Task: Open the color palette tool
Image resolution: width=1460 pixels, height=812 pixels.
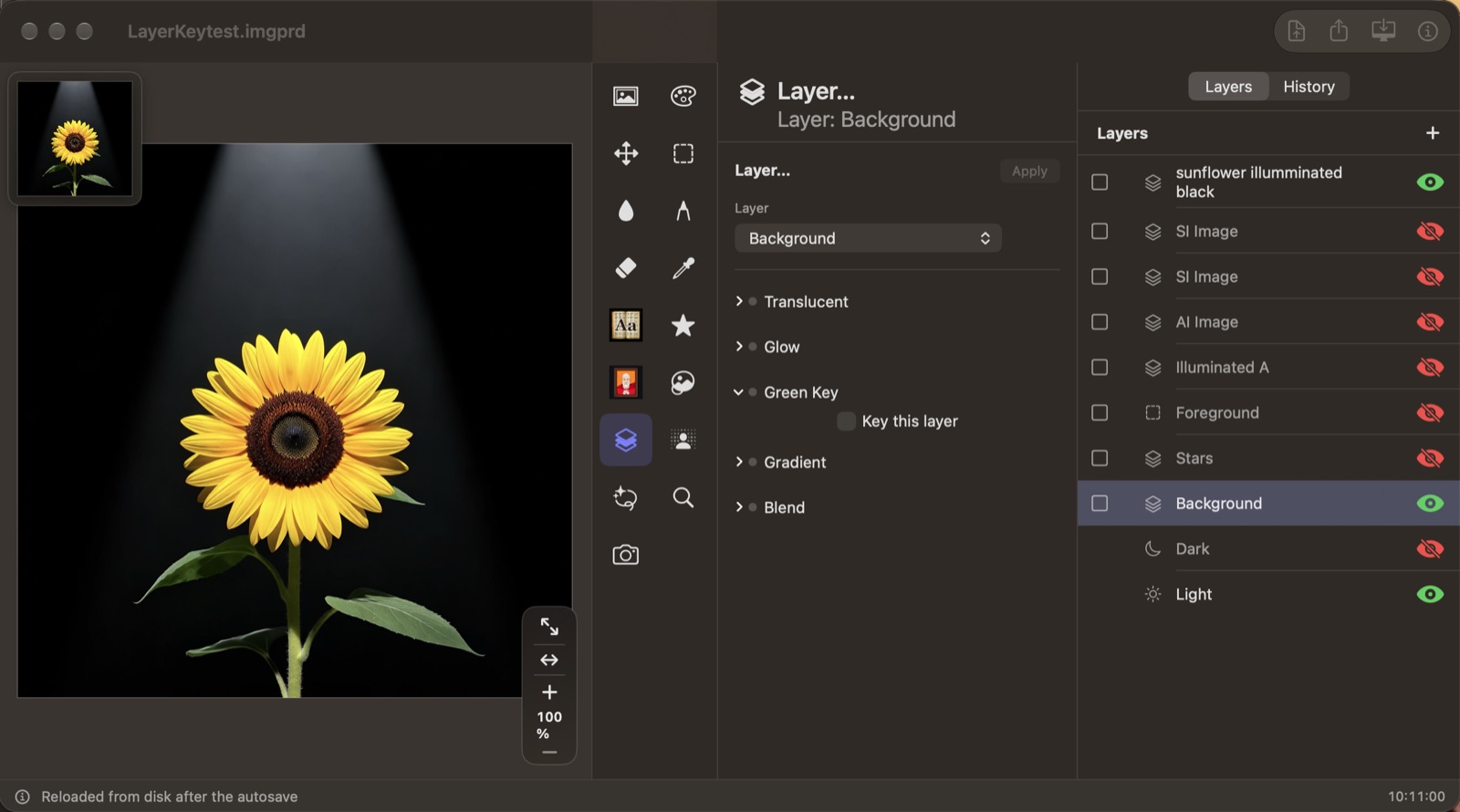Action: point(683,96)
